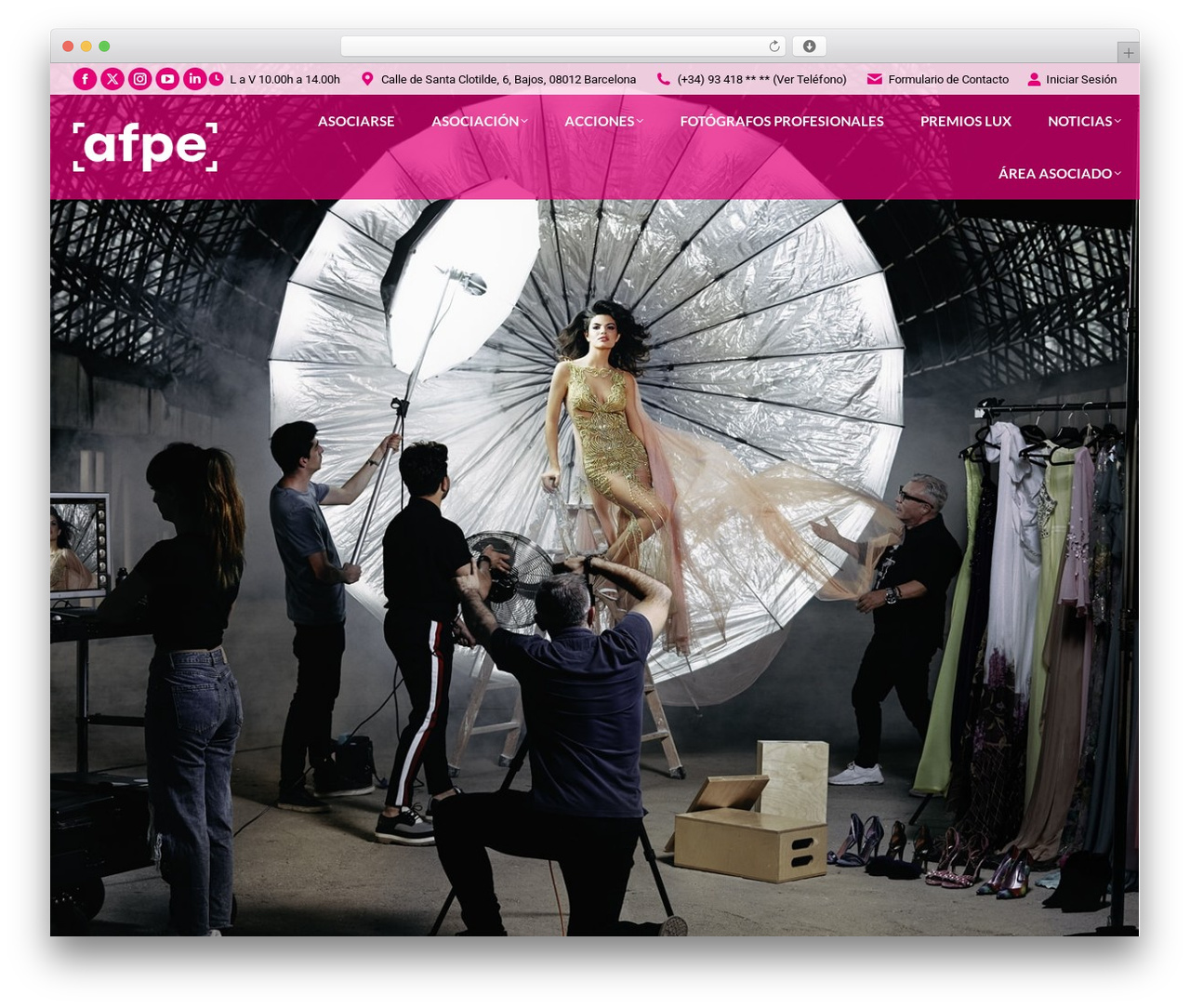
Task: Open the X (Twitter) social icon
Action: 112,79
